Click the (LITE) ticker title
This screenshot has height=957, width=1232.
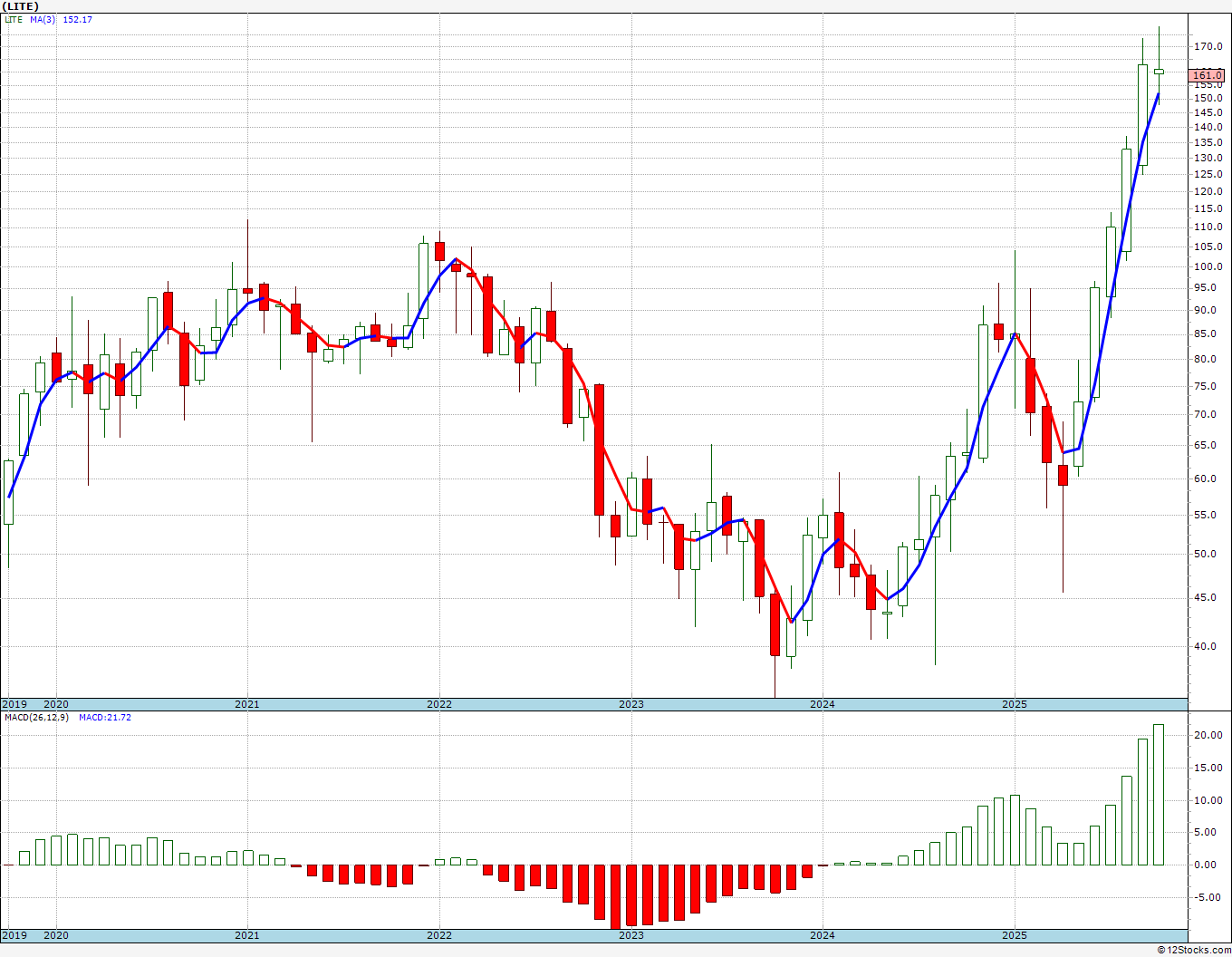tap(20, 6)
